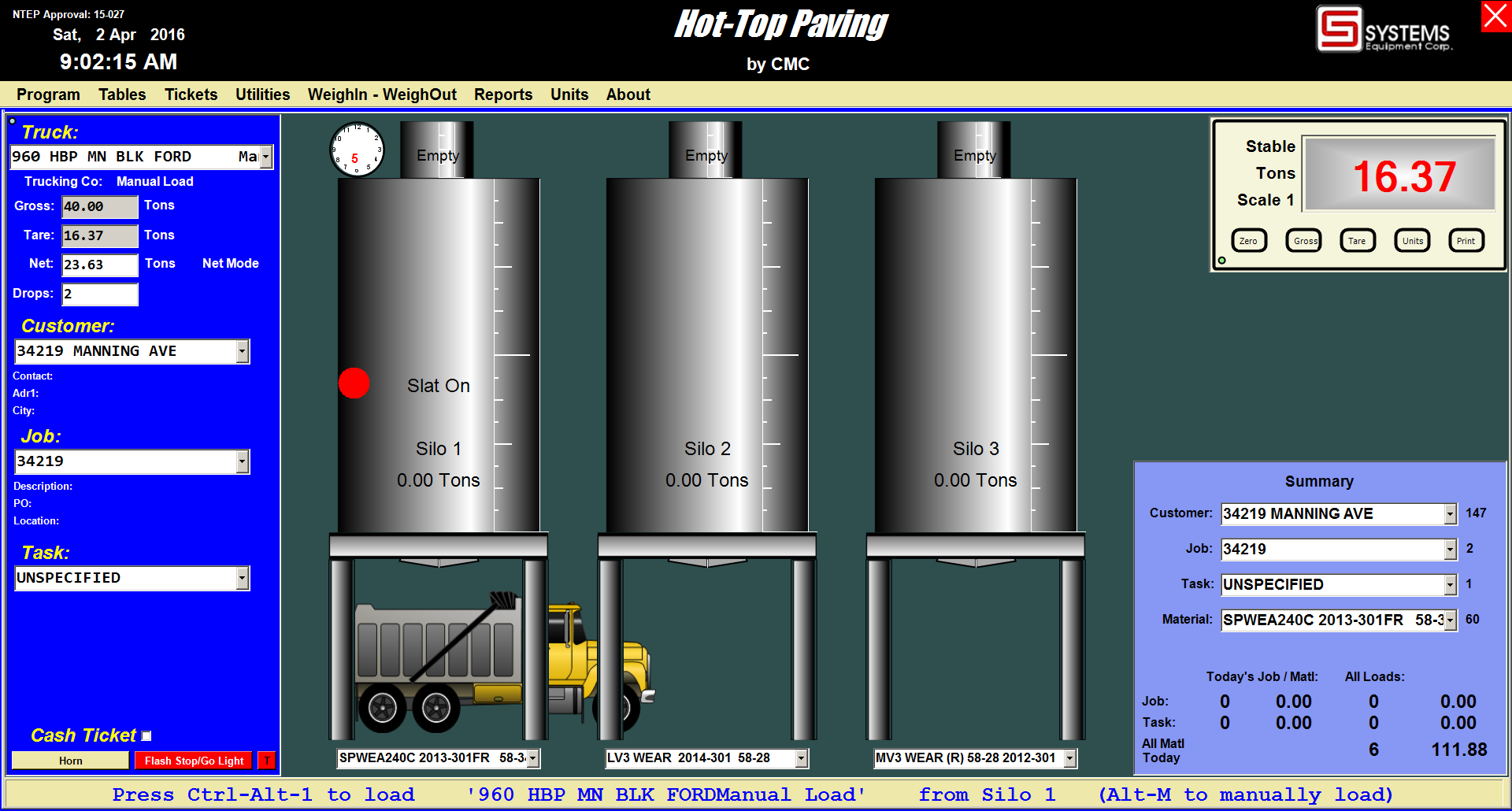Open the About menu
The height and width of the screenshot is (811, 1512).
point(628,94)
